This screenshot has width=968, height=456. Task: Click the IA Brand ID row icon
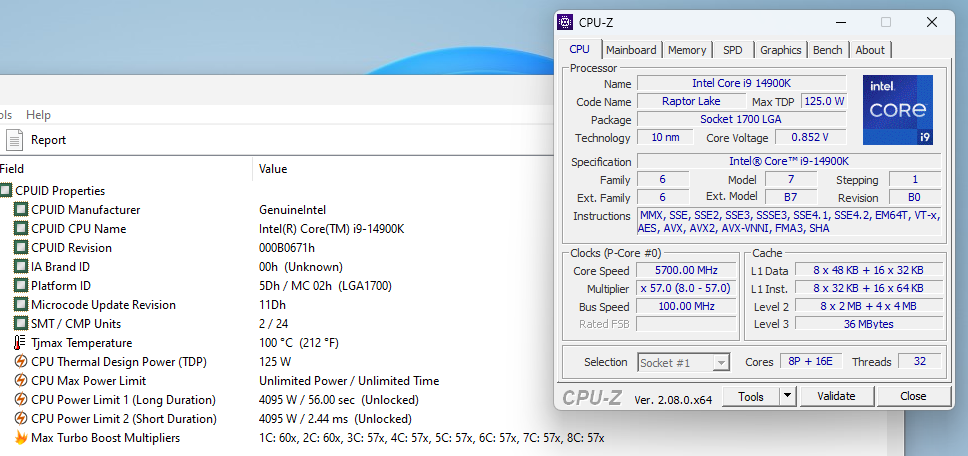(21, 267)
